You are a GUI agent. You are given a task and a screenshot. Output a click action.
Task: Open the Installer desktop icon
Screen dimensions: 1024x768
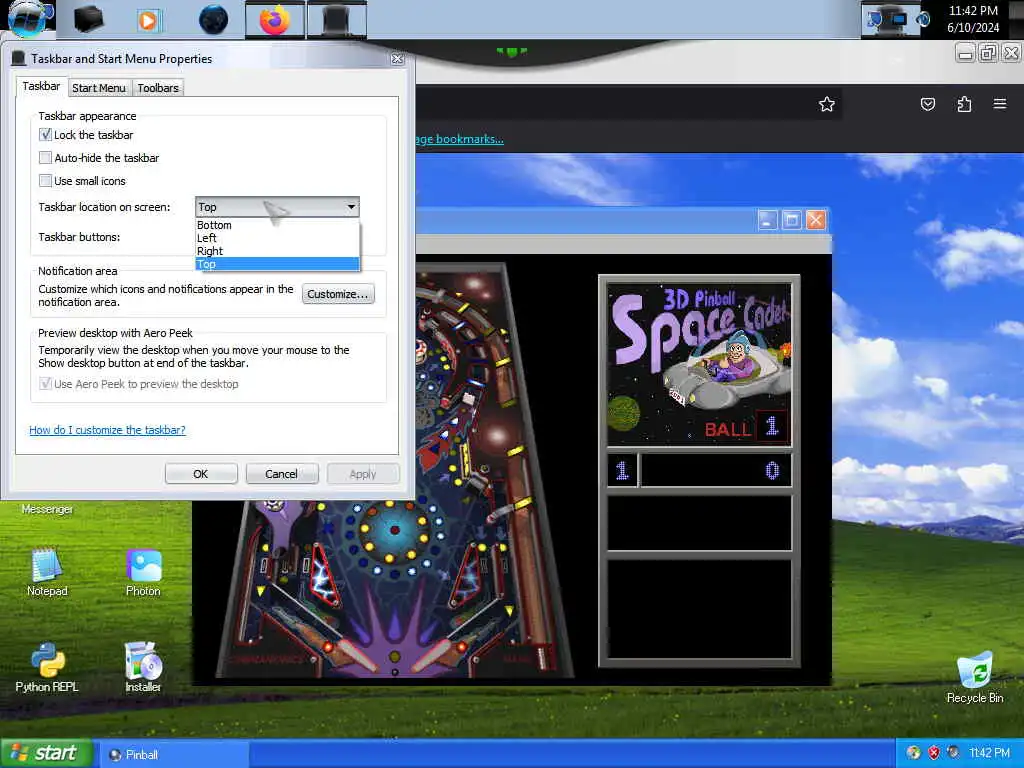point(143,667)
